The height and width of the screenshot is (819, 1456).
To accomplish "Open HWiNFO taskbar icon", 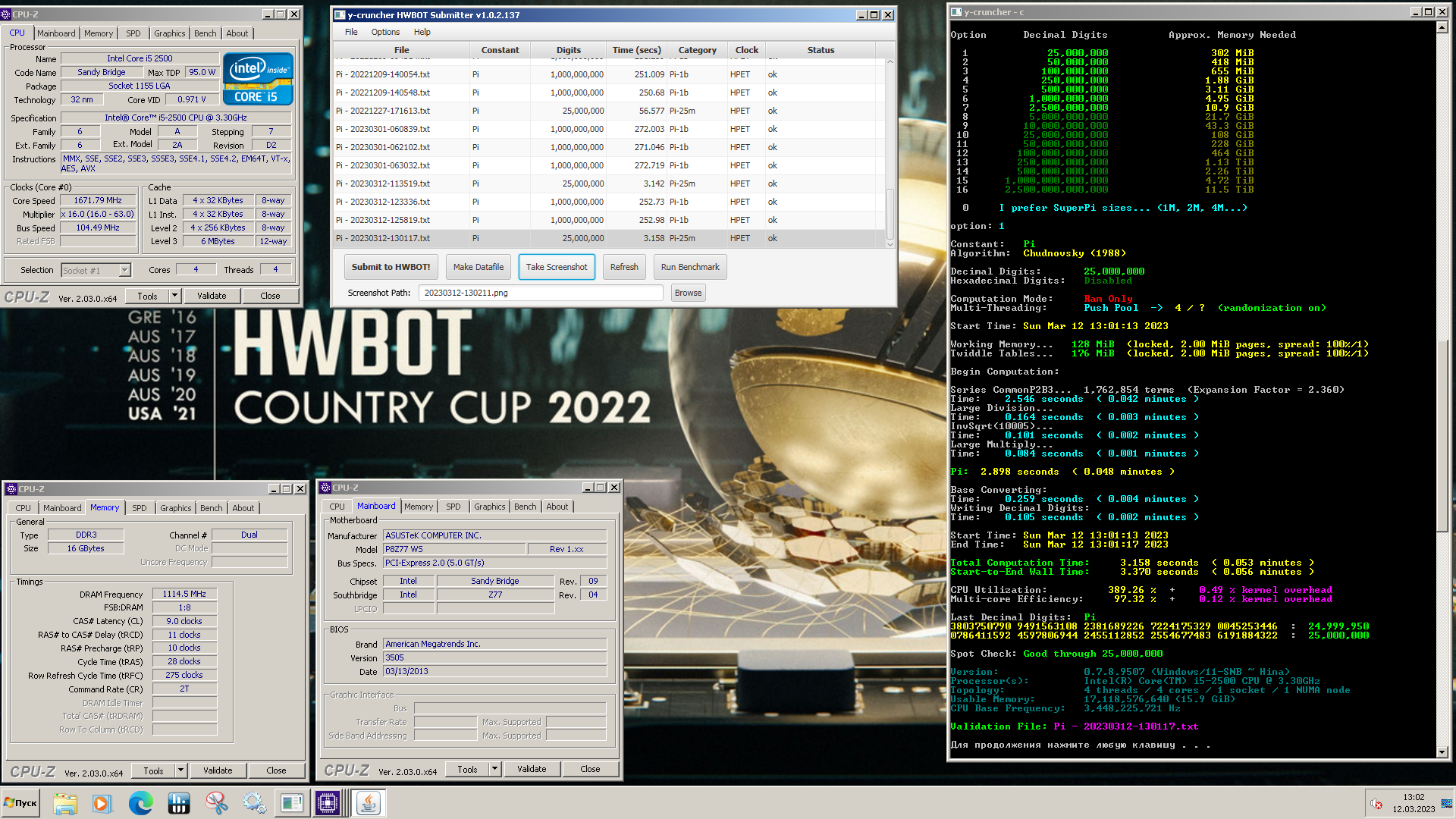I will coord(178,803).
